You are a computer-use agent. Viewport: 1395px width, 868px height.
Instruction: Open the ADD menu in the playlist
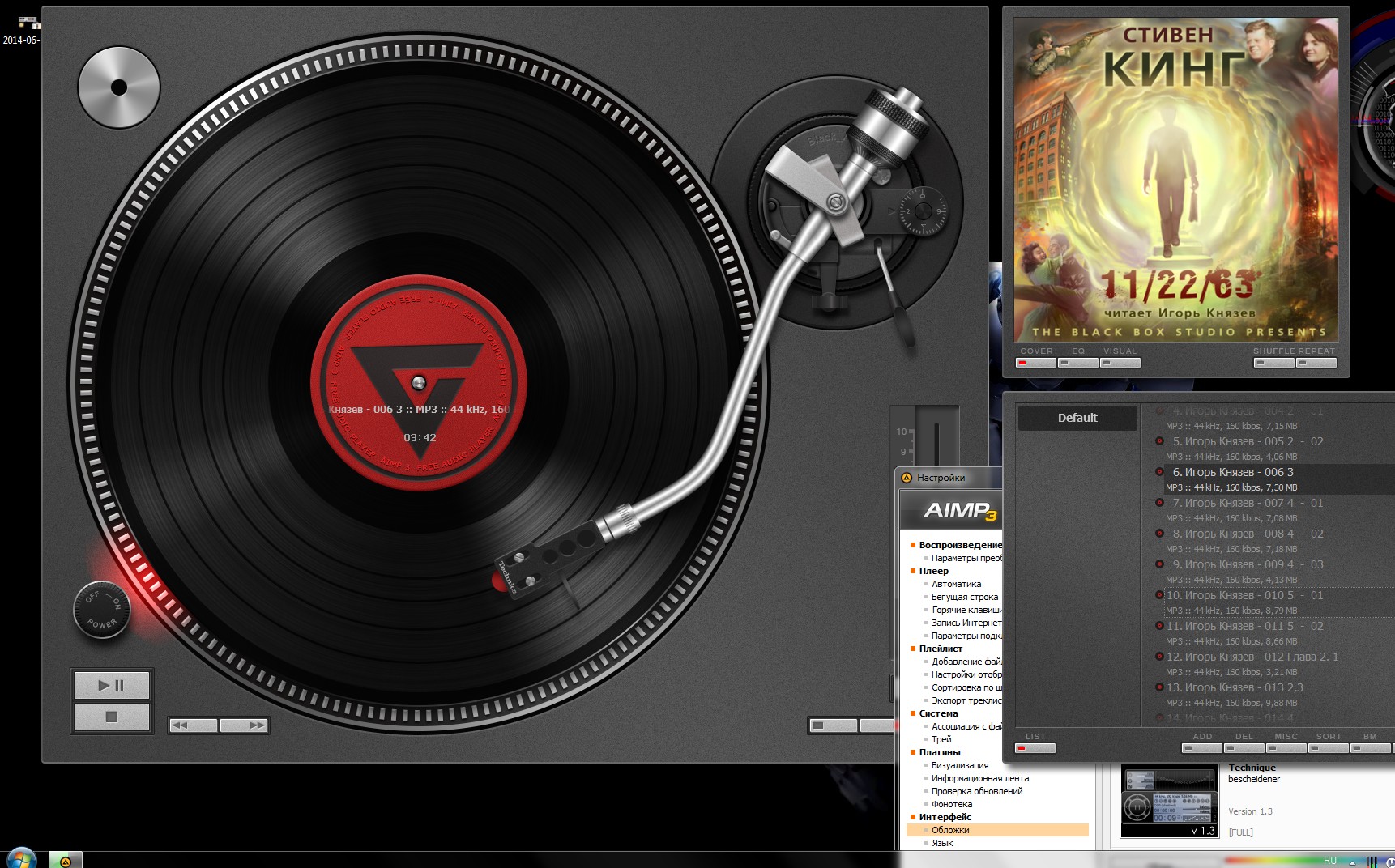(1202, 748)
